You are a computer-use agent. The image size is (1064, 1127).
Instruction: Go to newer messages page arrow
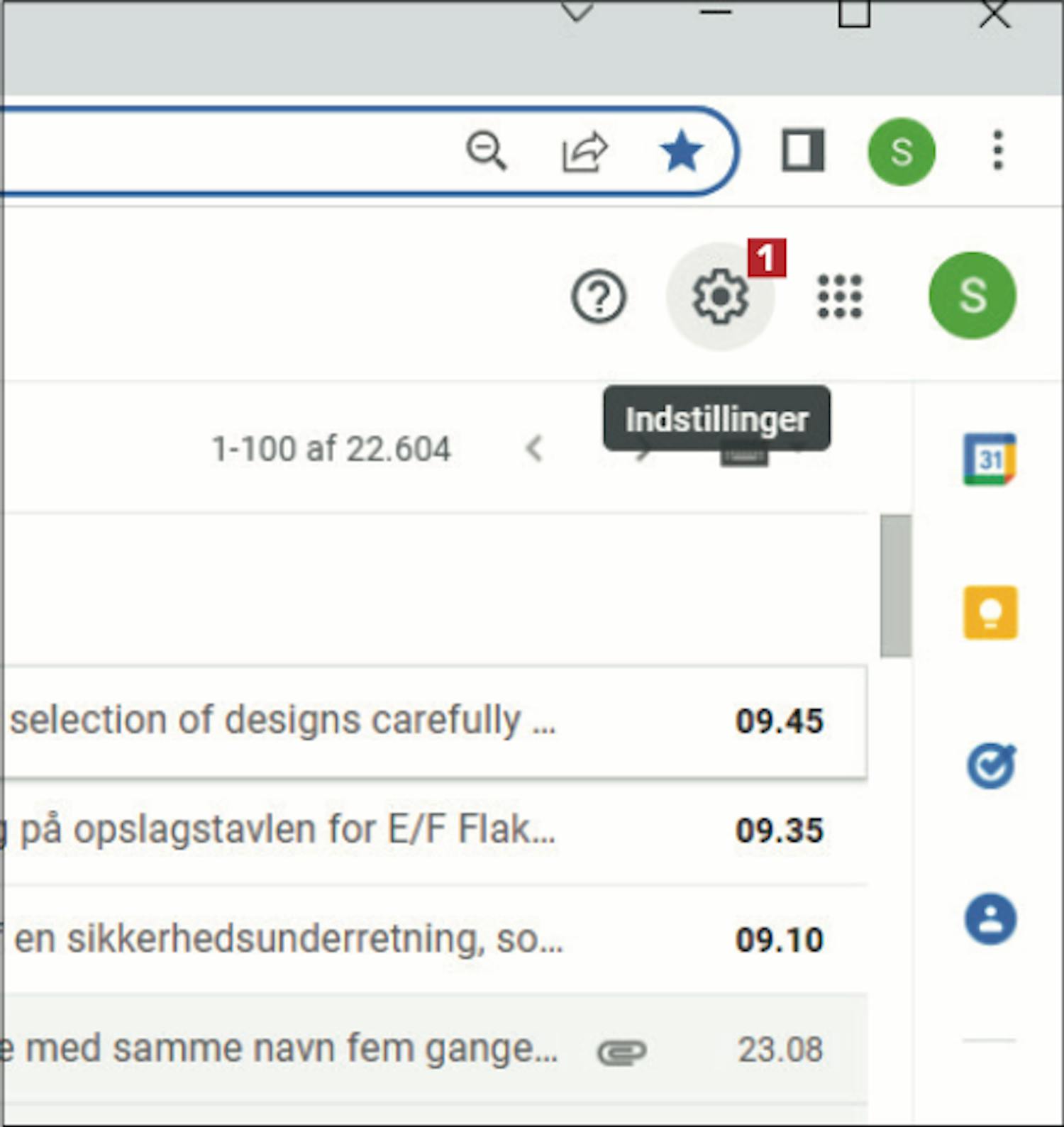coord(534,448)
